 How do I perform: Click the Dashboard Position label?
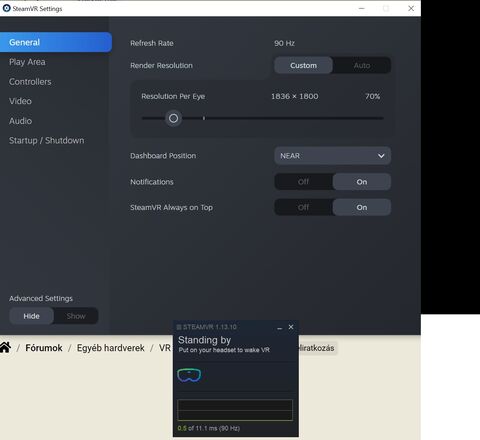click(163, 156)
